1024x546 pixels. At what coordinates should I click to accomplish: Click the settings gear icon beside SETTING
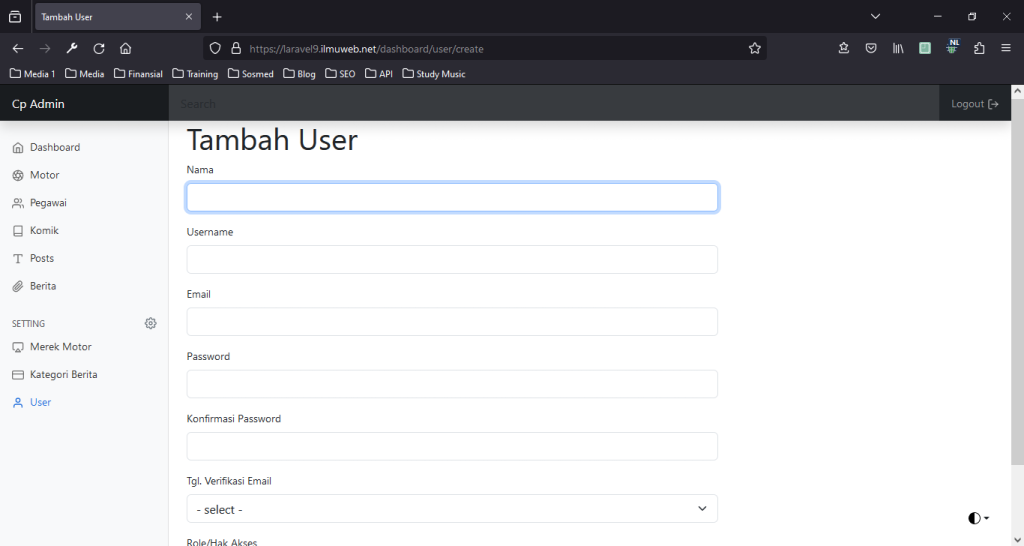(x=150, y=323)
